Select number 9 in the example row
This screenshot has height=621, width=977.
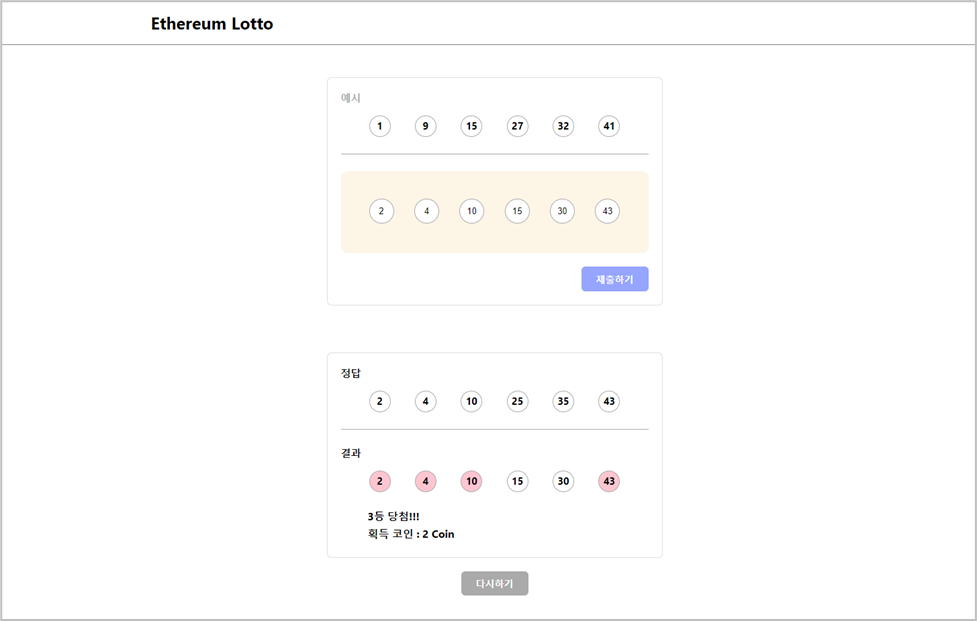point(426,126)
